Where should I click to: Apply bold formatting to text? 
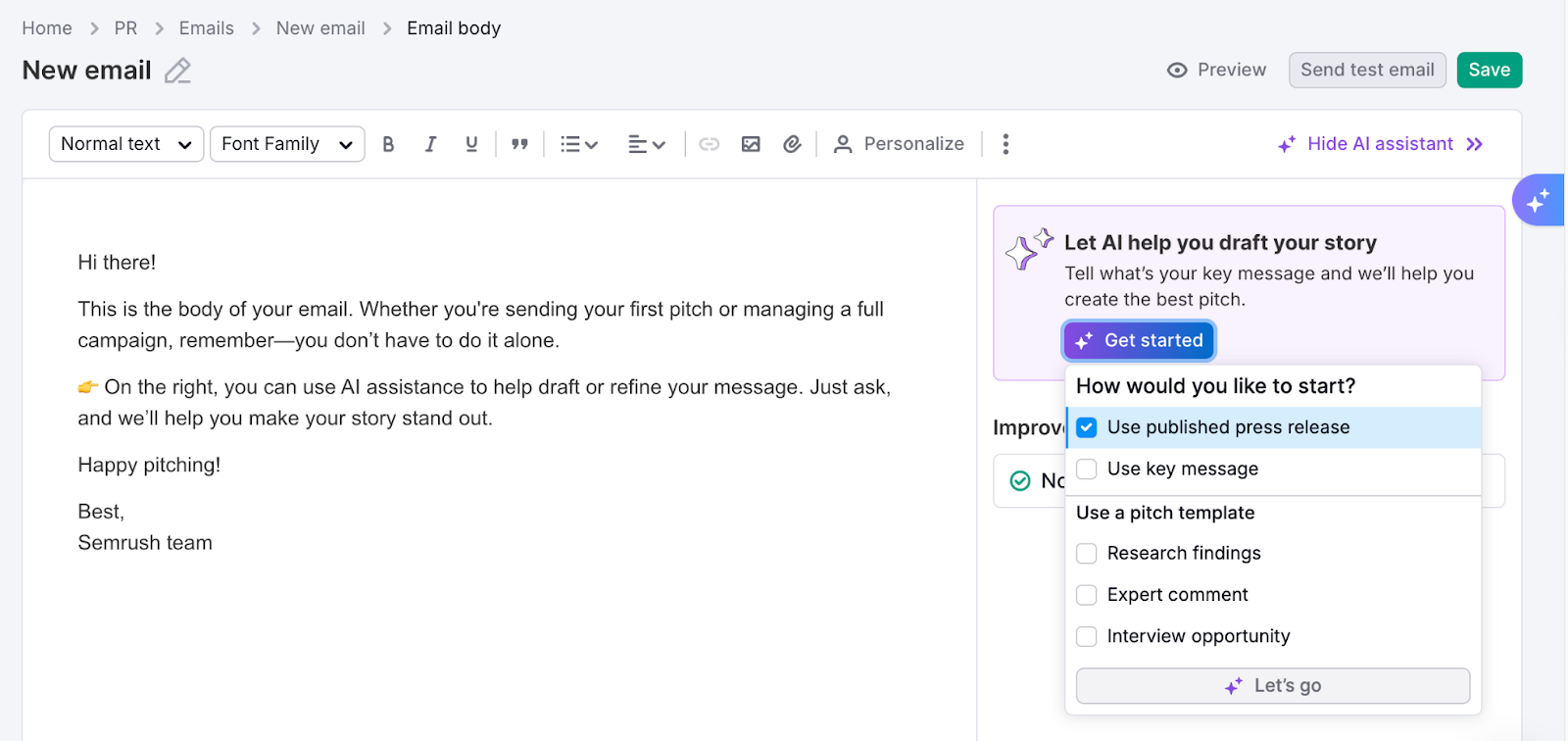pos(388,144)
